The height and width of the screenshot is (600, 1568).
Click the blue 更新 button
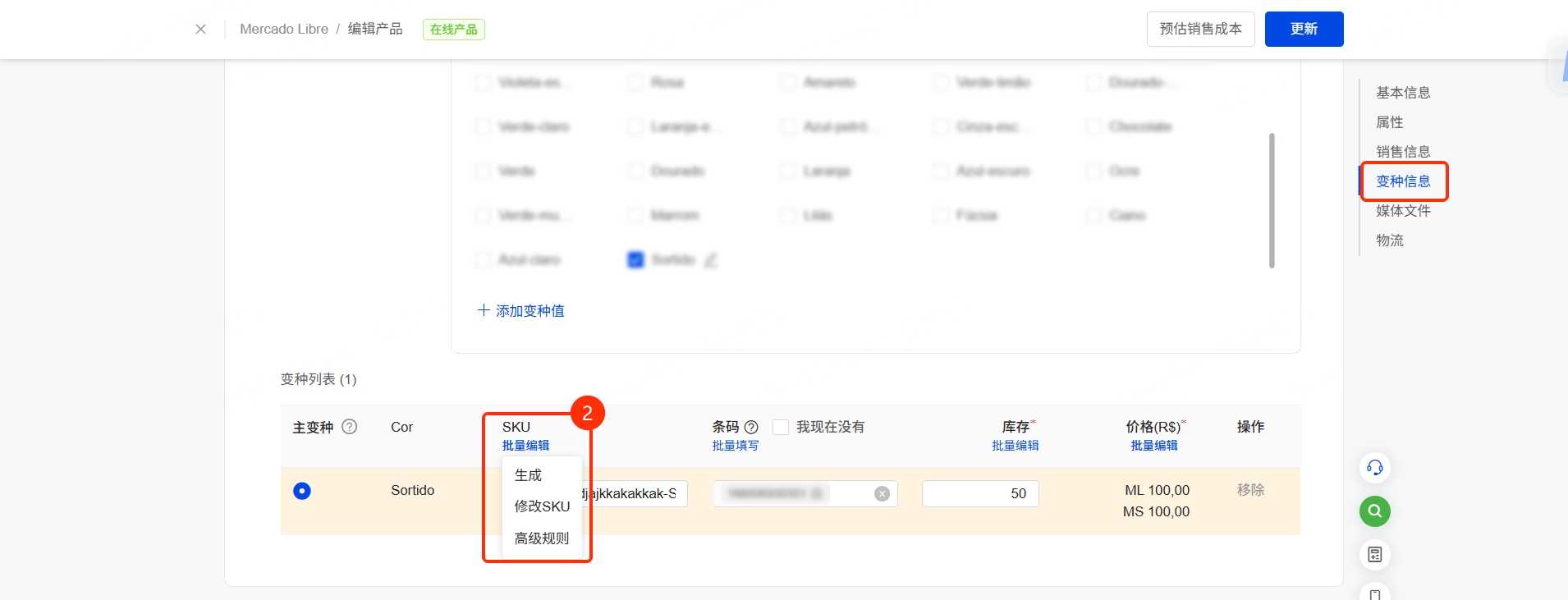pos(1304,29)
